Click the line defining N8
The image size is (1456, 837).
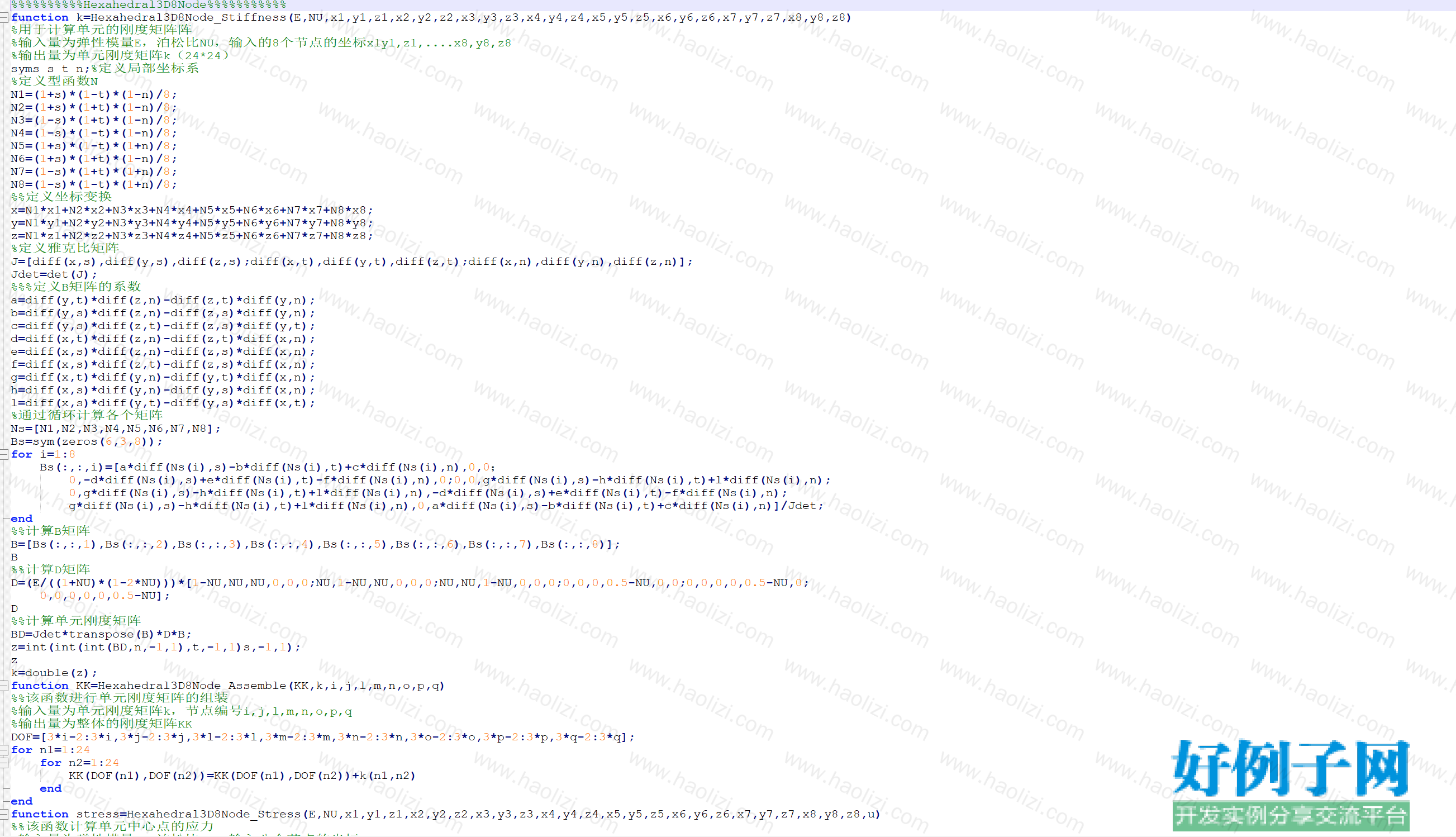point(94,184)
